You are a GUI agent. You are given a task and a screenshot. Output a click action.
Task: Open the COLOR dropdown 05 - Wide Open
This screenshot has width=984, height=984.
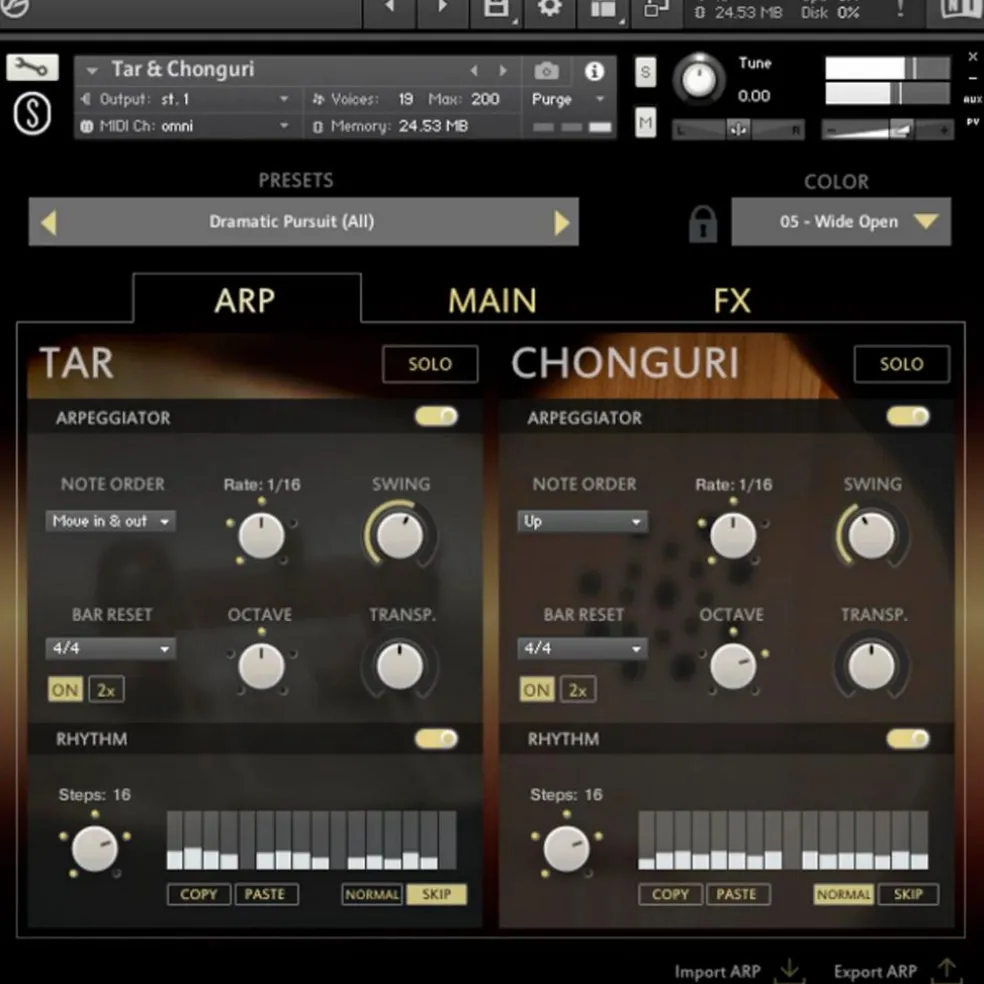pos(841,222)
